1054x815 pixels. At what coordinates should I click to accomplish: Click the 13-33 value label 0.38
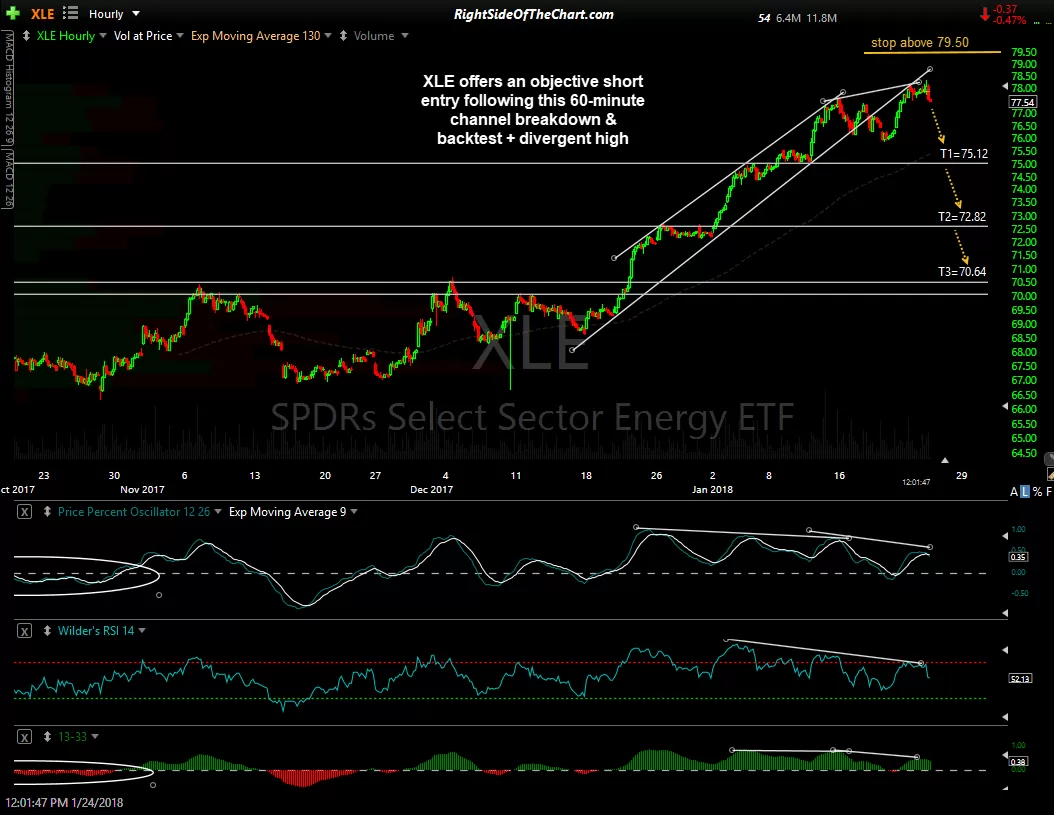coord(1018,762)
